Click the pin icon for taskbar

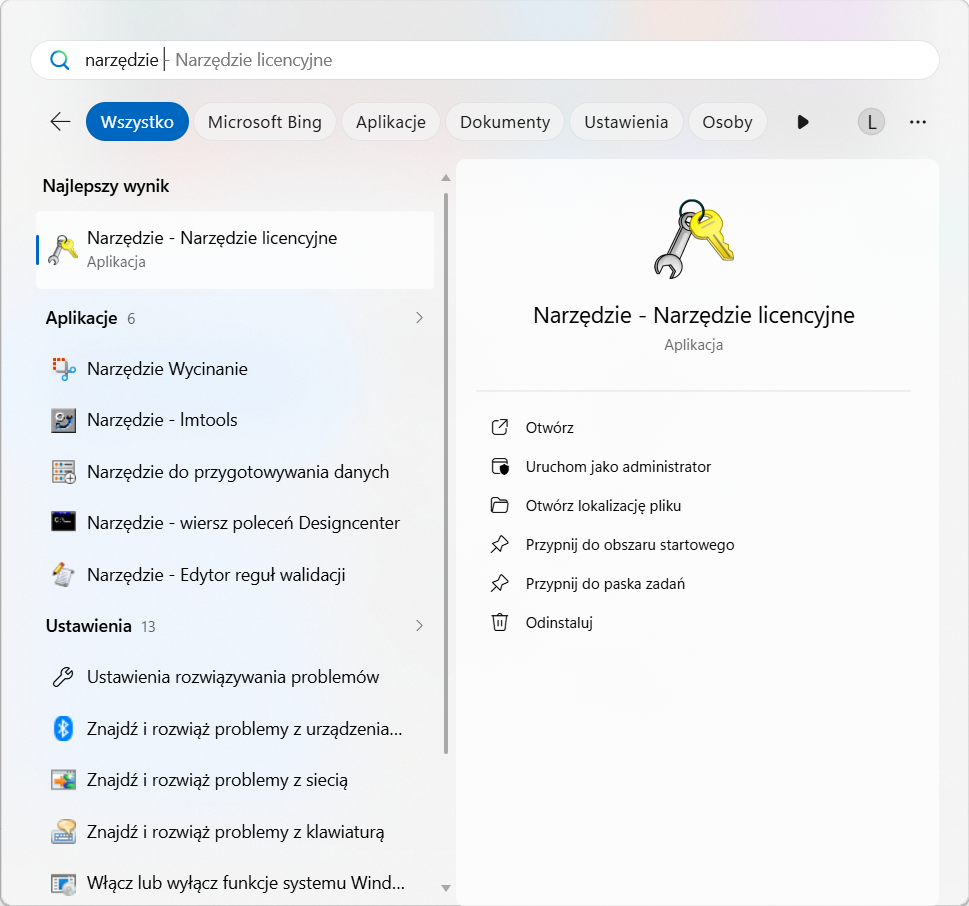pos(499,583)
